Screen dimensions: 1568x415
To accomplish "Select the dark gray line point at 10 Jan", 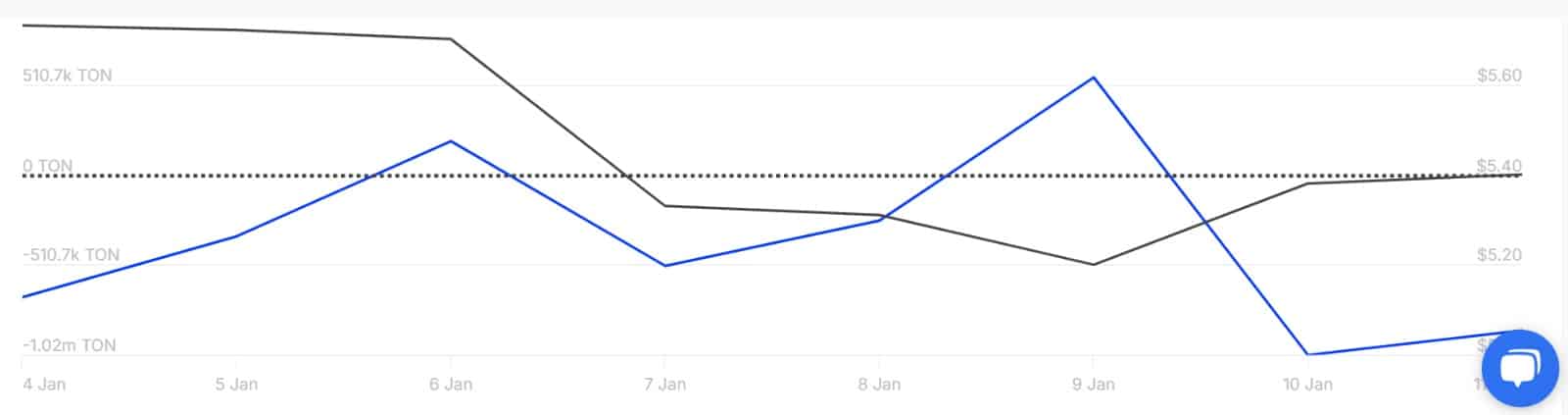I will (1307, 183).
